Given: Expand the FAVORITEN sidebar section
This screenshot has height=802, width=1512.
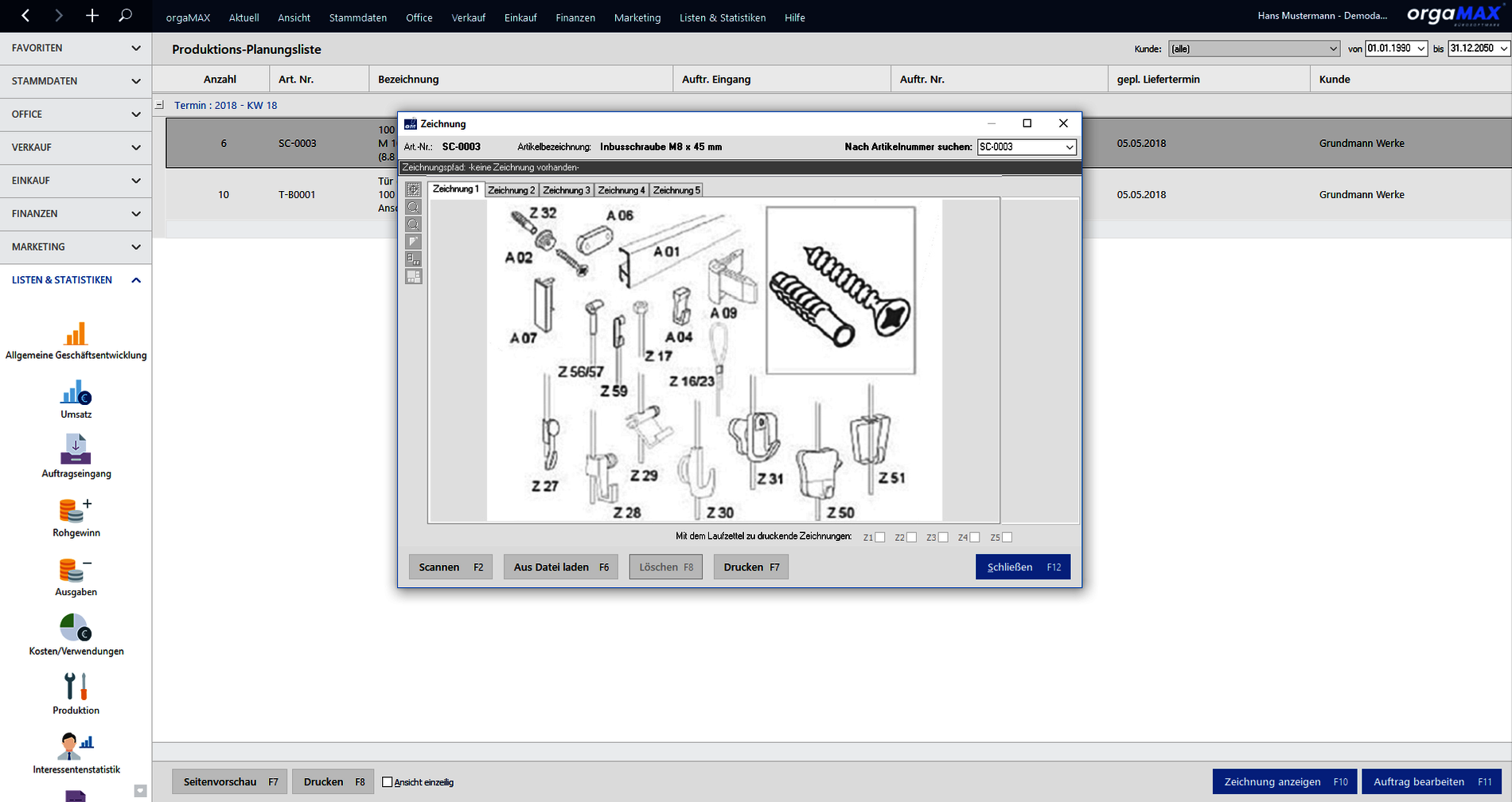Looking at the screenshot, I should 76,49.
